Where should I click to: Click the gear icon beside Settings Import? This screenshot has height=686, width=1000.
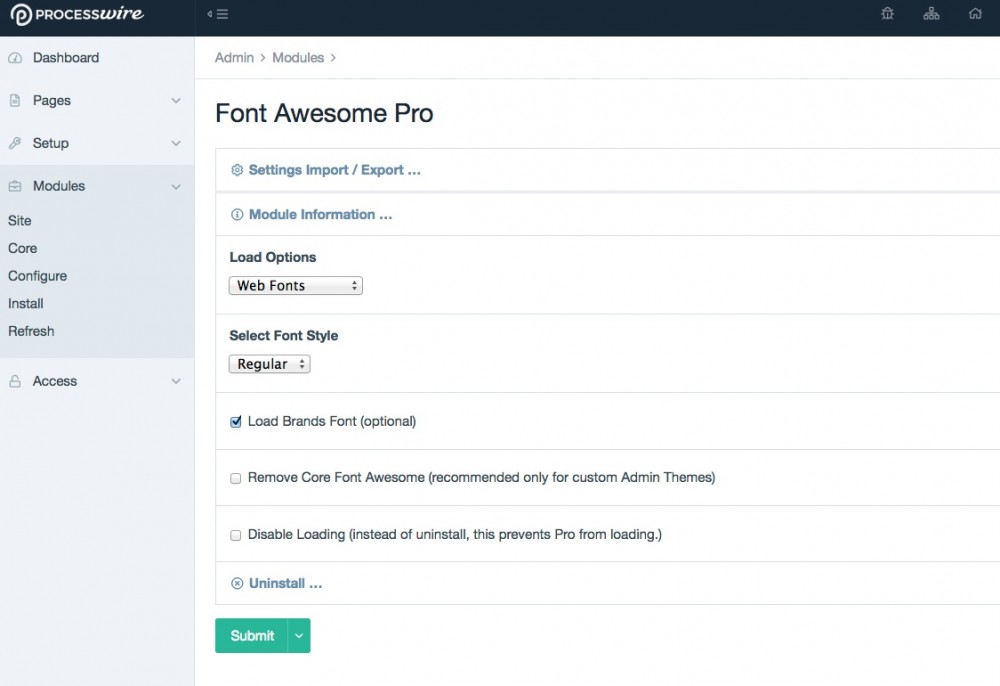(237, 170)
